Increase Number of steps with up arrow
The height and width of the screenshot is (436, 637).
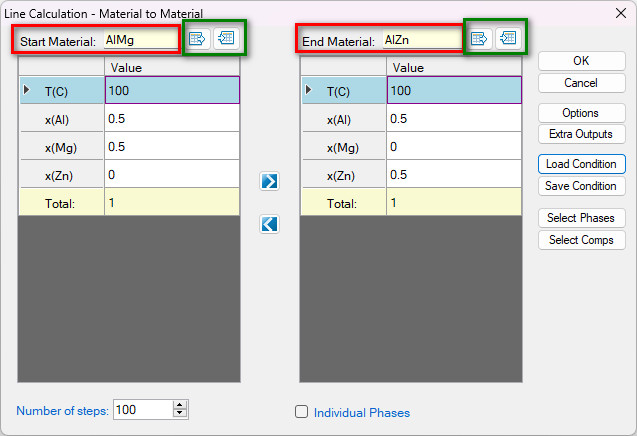(180, 405)
